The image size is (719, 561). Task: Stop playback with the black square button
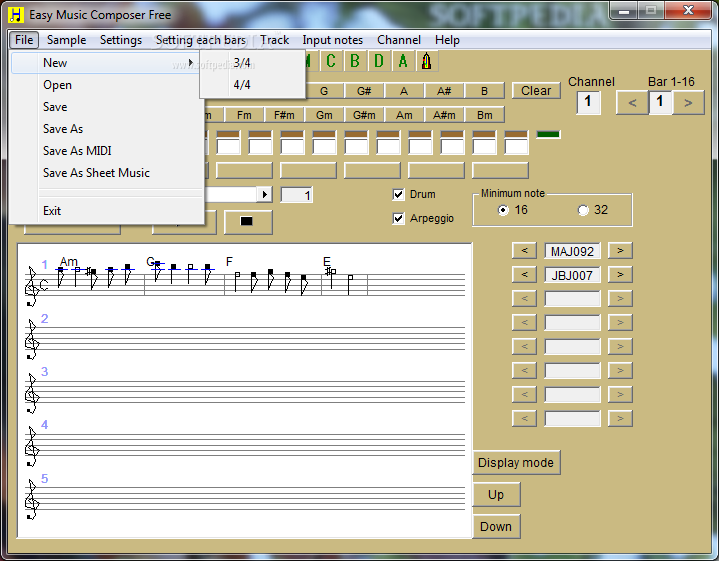248,222
